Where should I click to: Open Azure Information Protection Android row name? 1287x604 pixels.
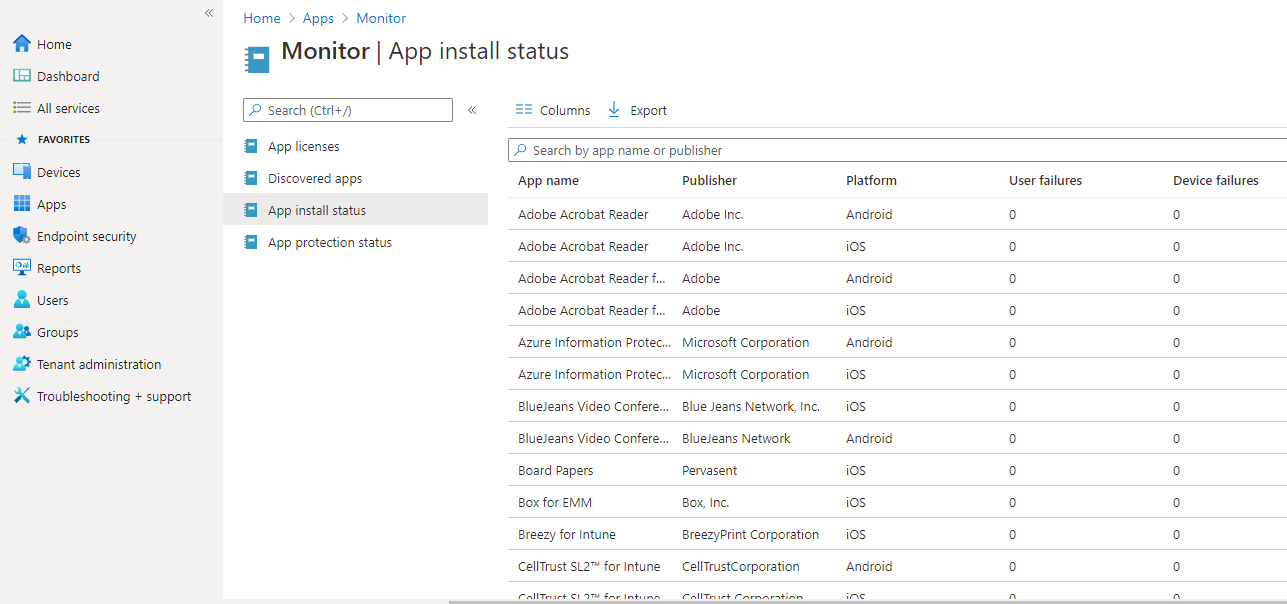point(594,342)
